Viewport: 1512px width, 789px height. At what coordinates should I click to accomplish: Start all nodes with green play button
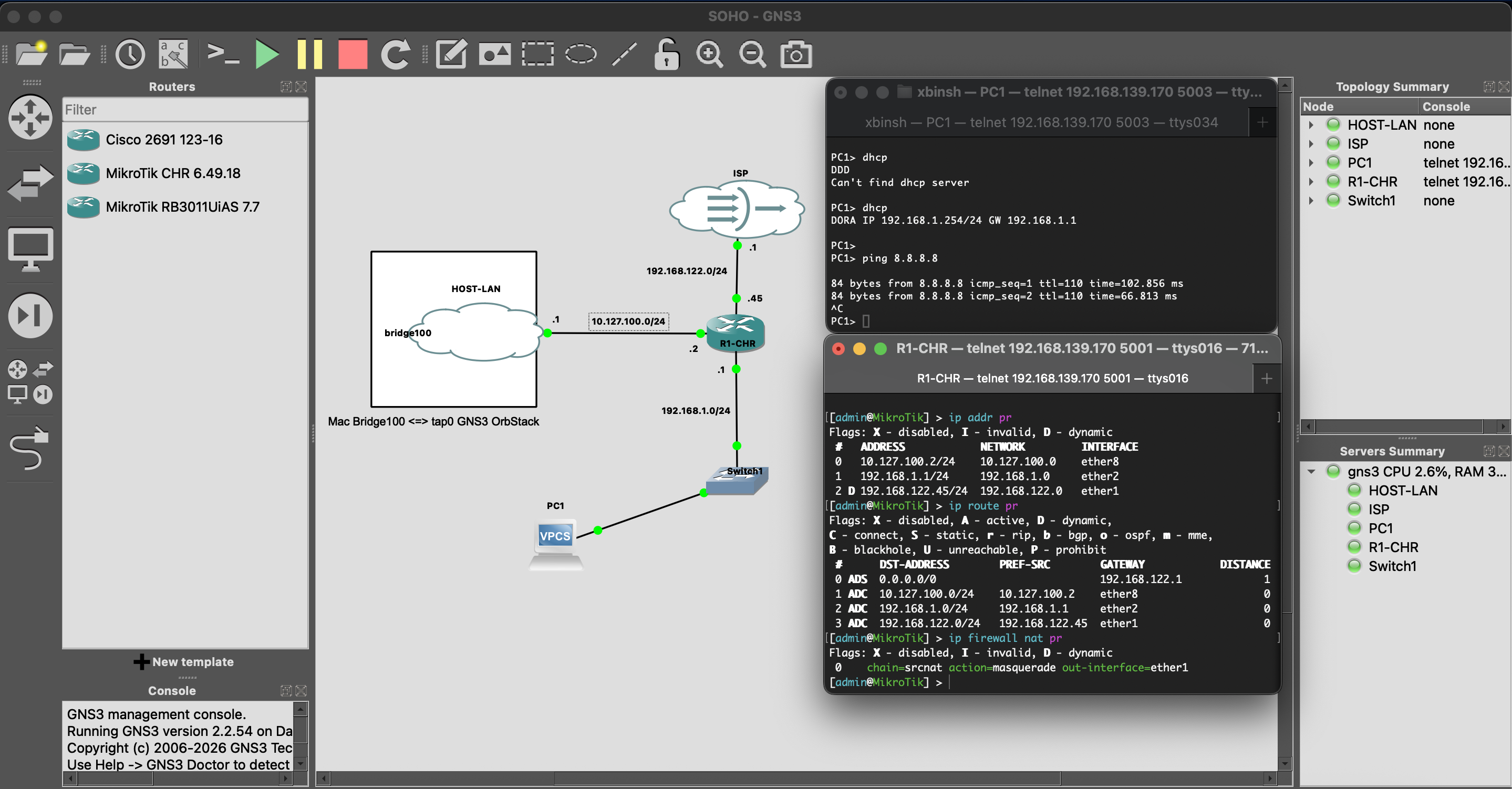tap(267, 55)
